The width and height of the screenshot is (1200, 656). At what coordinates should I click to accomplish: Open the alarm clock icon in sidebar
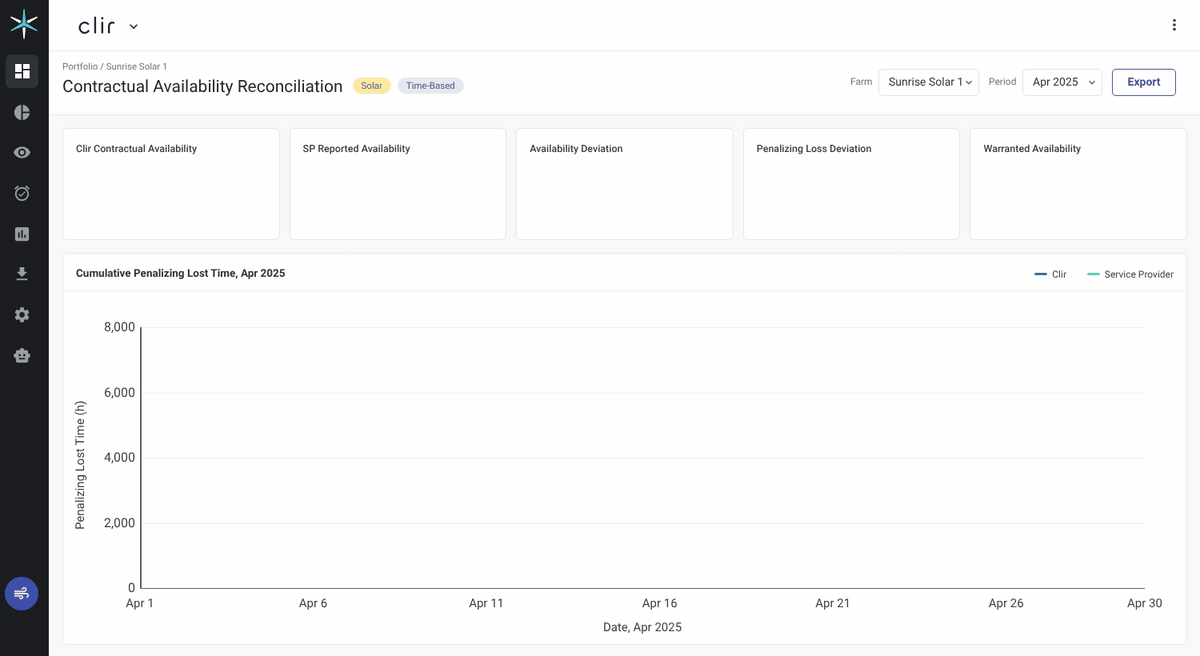(22, 193)
